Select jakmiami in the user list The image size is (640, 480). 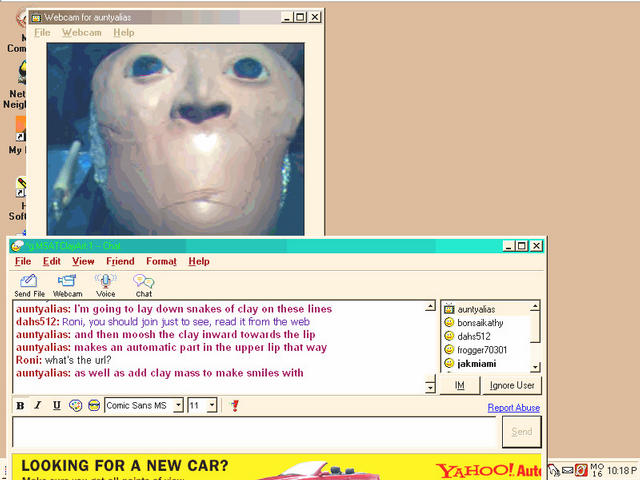coord(486,363)
